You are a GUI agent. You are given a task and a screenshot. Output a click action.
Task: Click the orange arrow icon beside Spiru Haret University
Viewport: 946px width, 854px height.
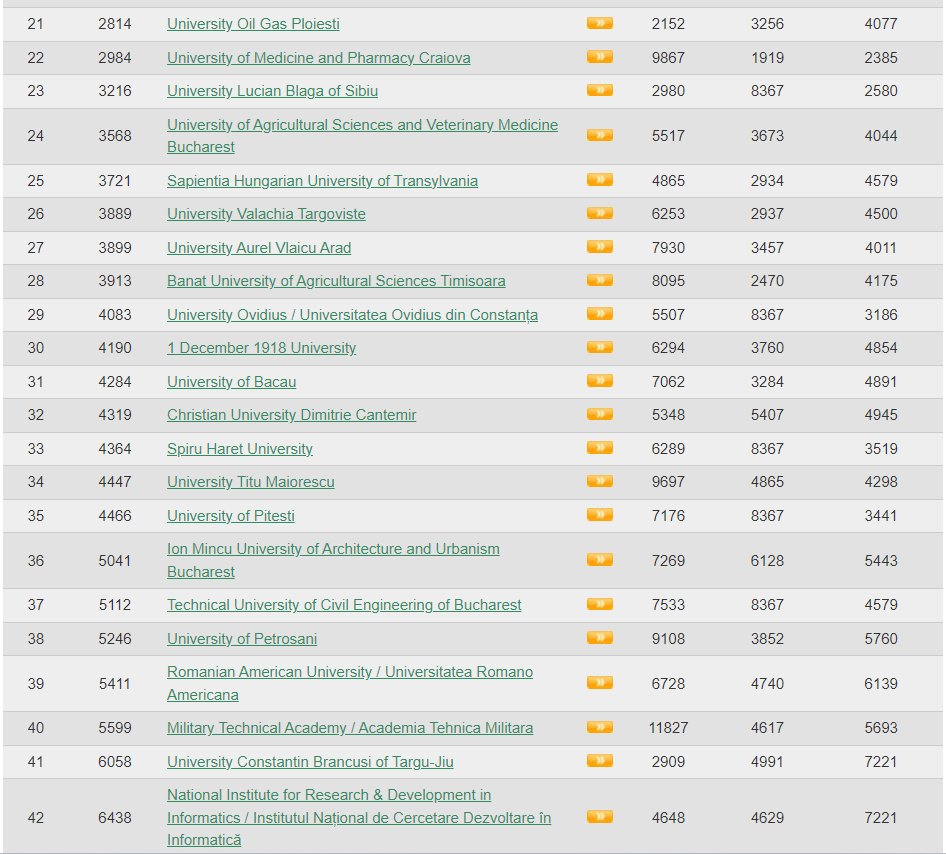[x=599, y=448]
